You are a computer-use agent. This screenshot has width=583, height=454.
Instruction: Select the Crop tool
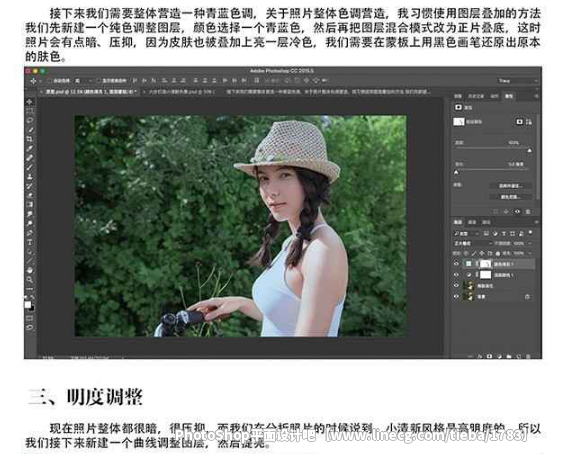click(x=30, y=139)
